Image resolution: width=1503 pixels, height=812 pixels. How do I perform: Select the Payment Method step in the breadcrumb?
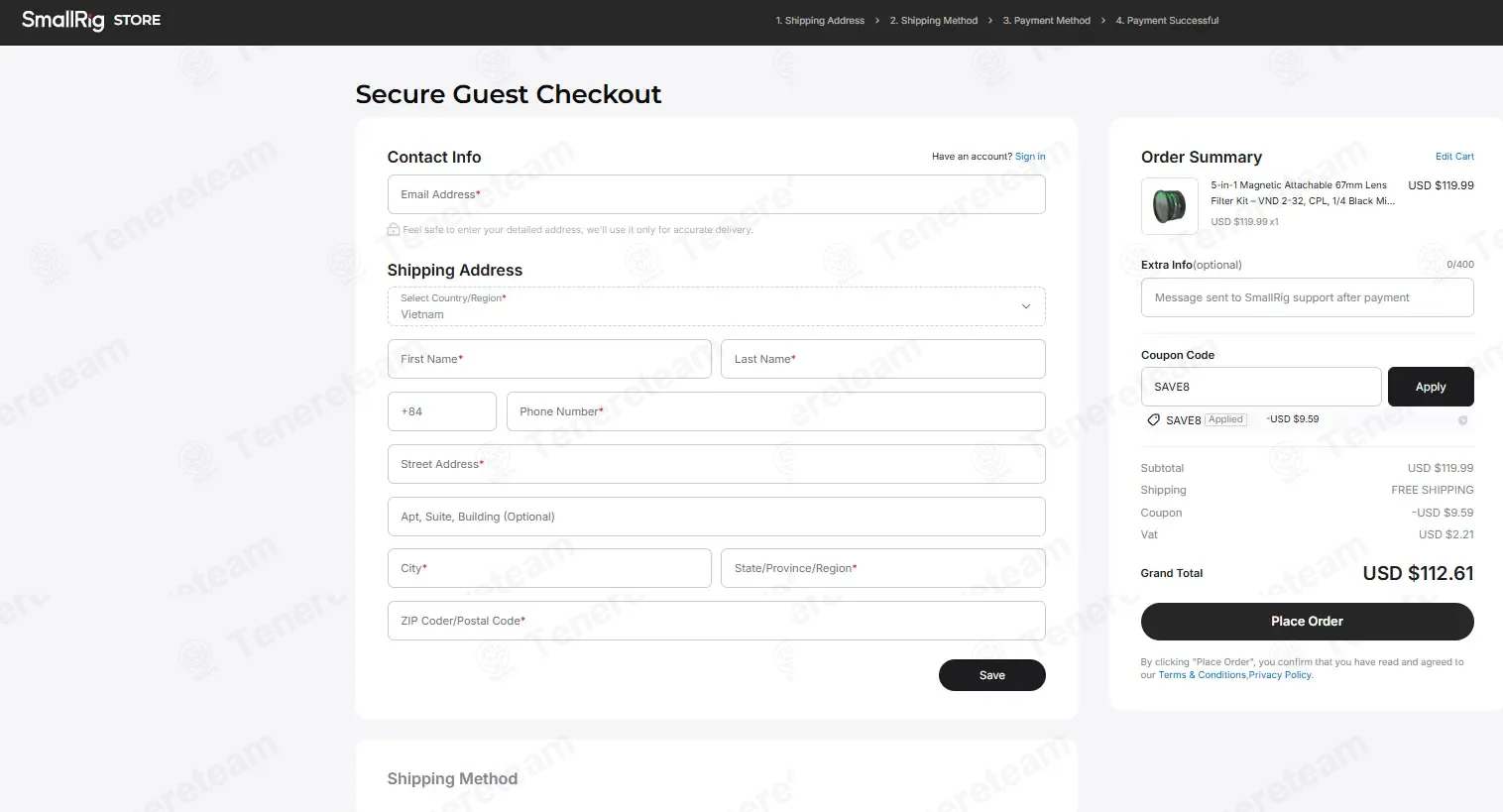pyautogui.click(x=1047, y=21)
